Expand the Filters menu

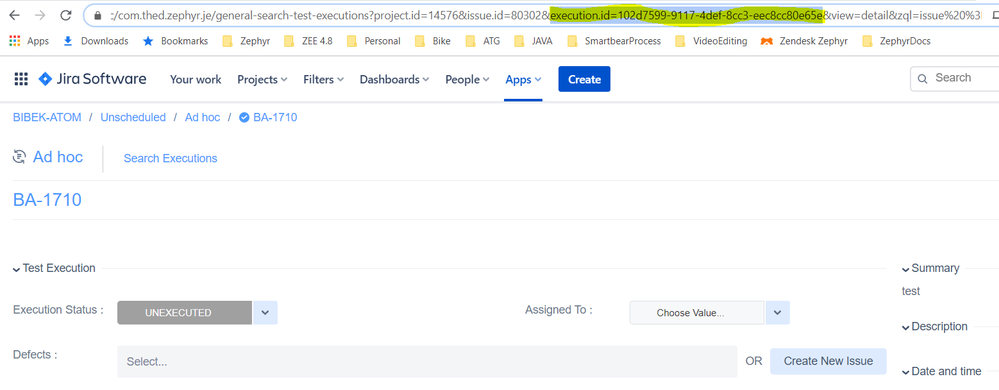(324, 80)
